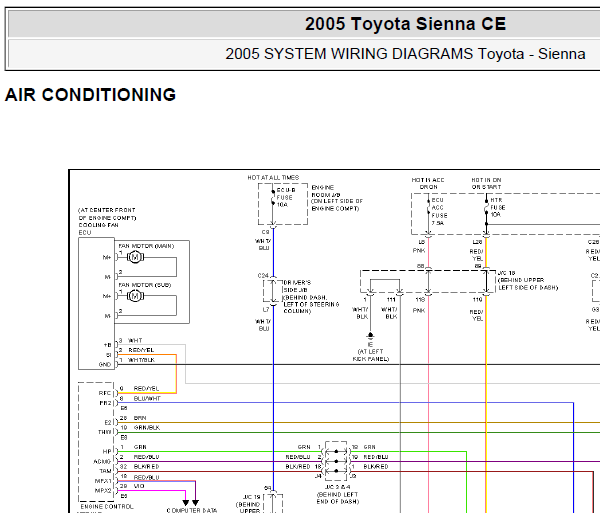Click the 'C24' connector label
The image size is (600, 513).
[x=263, y=275]
